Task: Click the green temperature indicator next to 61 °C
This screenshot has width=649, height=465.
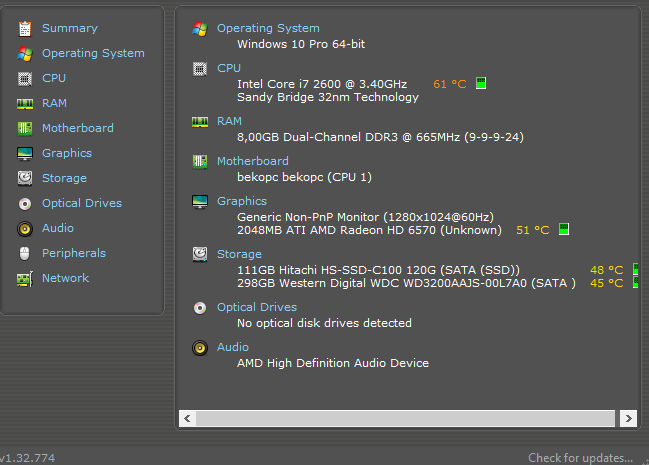Action: click(481, 83)
